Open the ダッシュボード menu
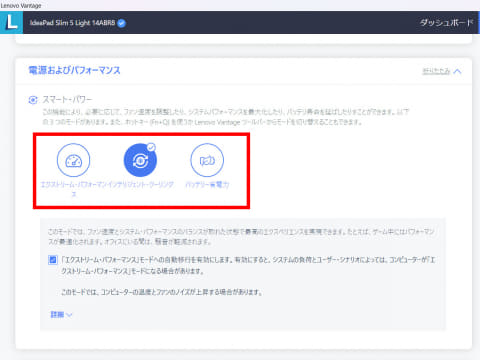480x360 pixels. pos(446,23)
